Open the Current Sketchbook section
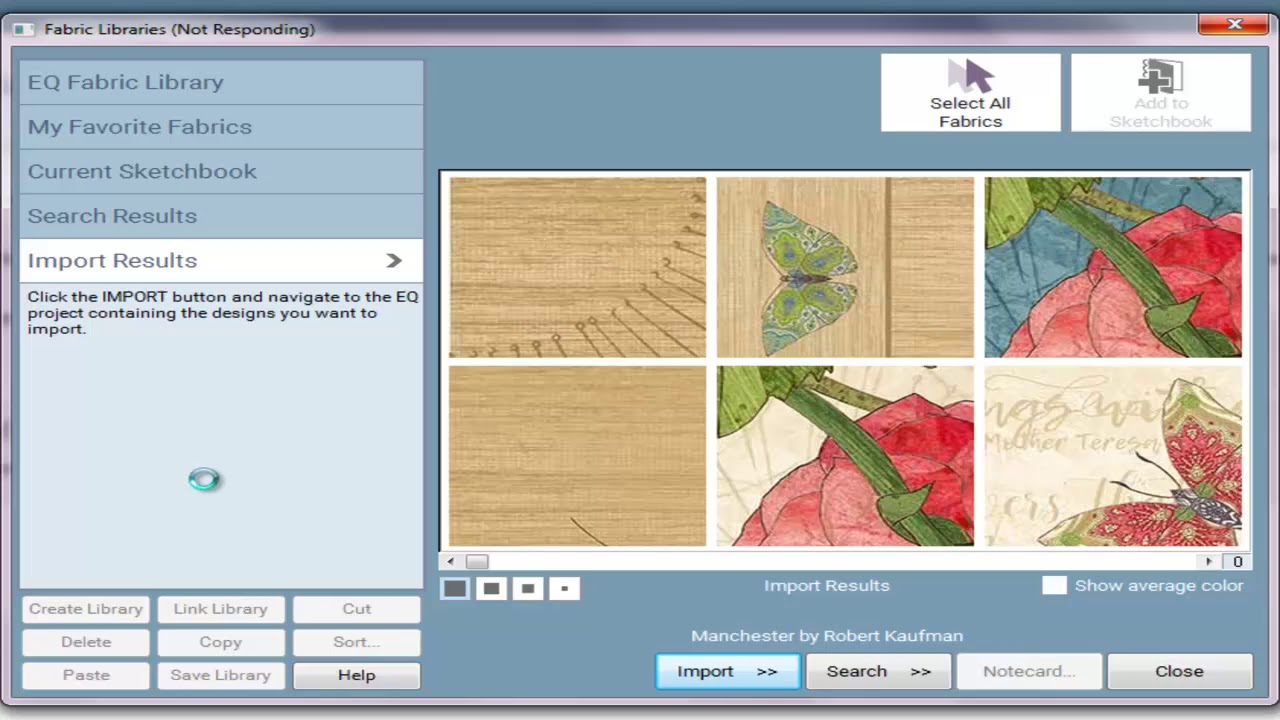This screenshot has width=1280, height=720. pyautogui.click(x=221, y=171)
